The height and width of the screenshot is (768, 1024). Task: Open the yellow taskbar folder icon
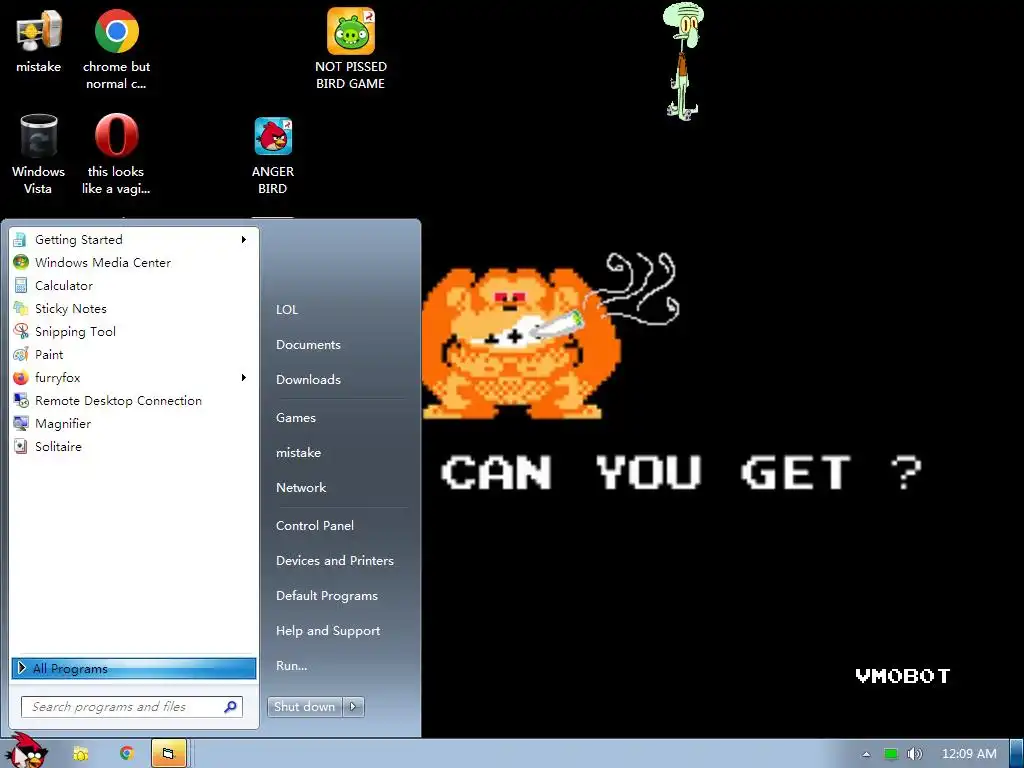click(80, 754)
